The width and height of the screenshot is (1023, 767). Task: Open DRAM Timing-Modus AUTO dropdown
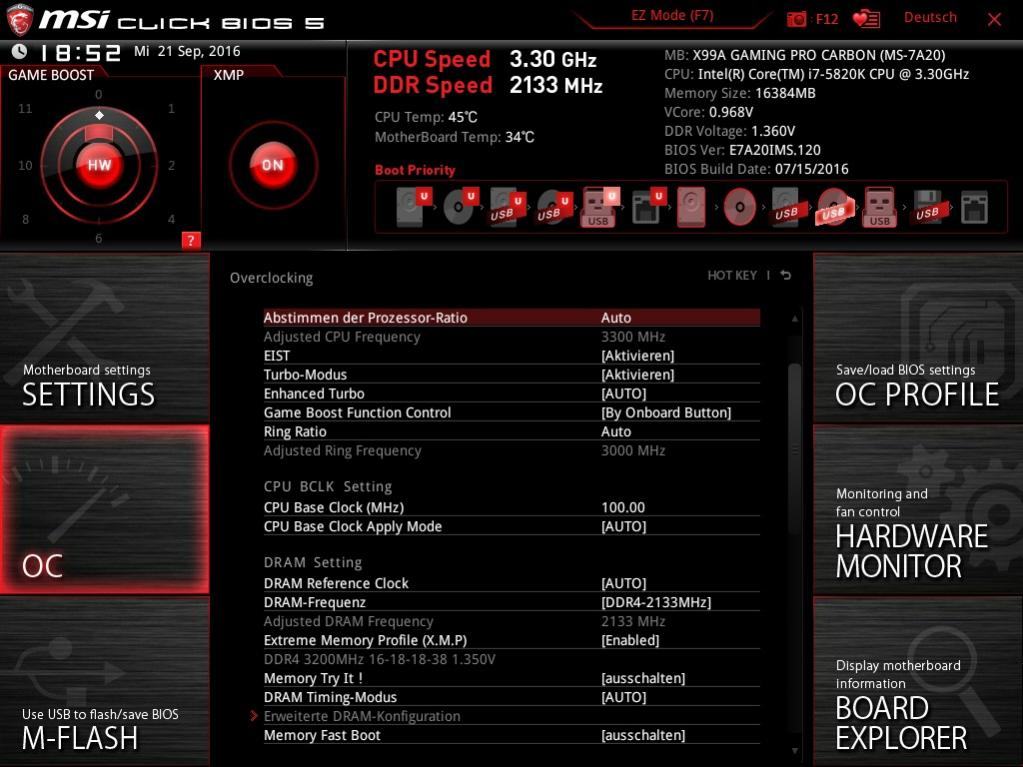(x=624, y=697)
